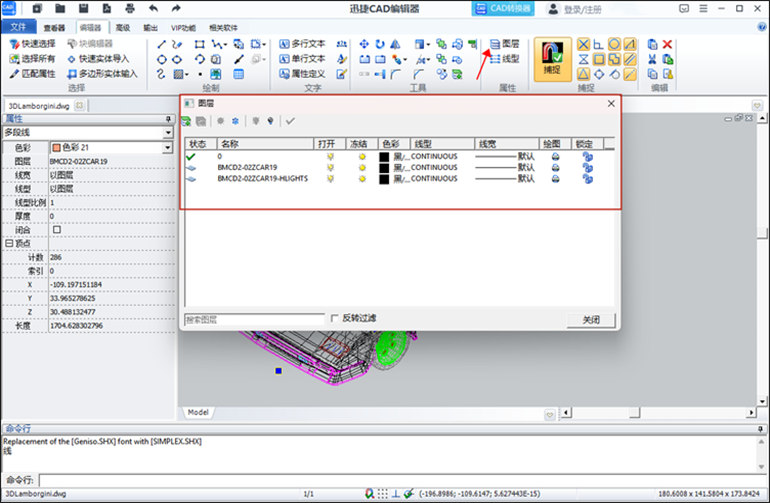Toggle light bulb for layer BMCD2-02ZCAR19
This screenshot has width=770, height=503.
click(330, 168)
